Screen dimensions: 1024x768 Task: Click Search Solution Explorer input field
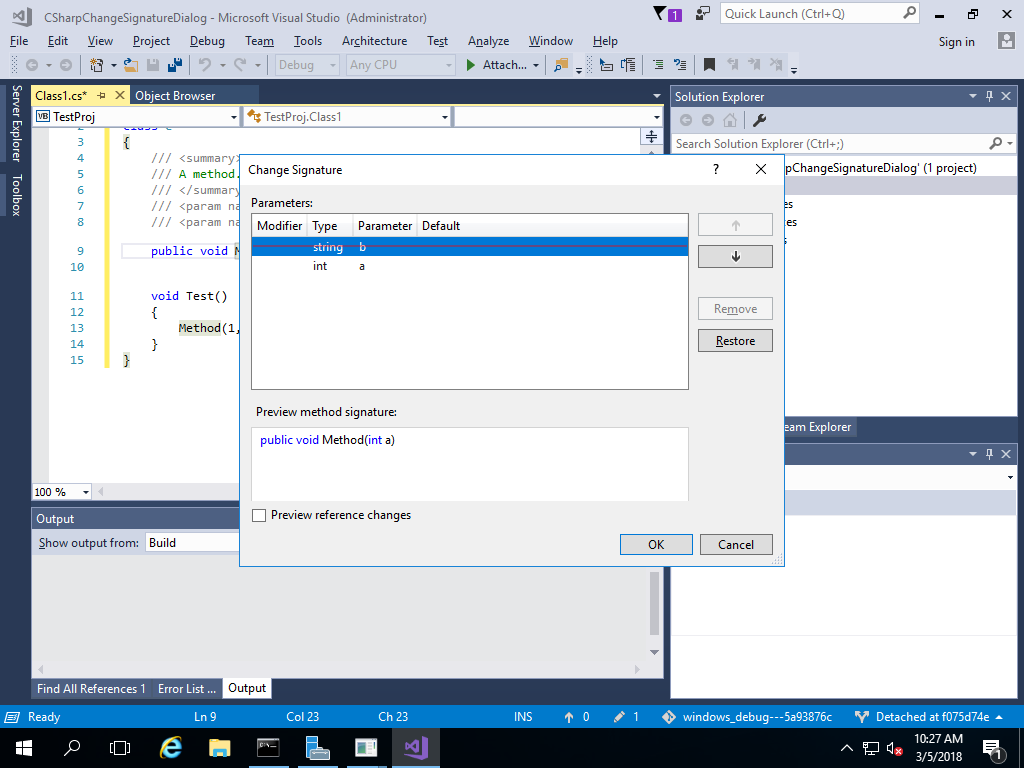[842, 144]
